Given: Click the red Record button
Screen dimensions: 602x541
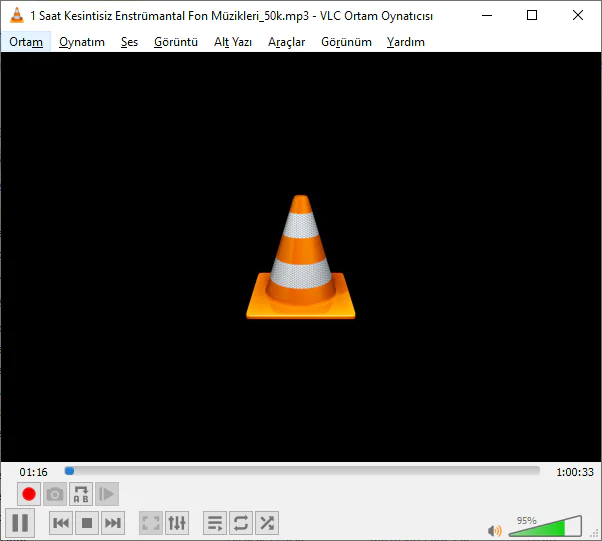Looking at the screenshot, I should coord(29,494).
